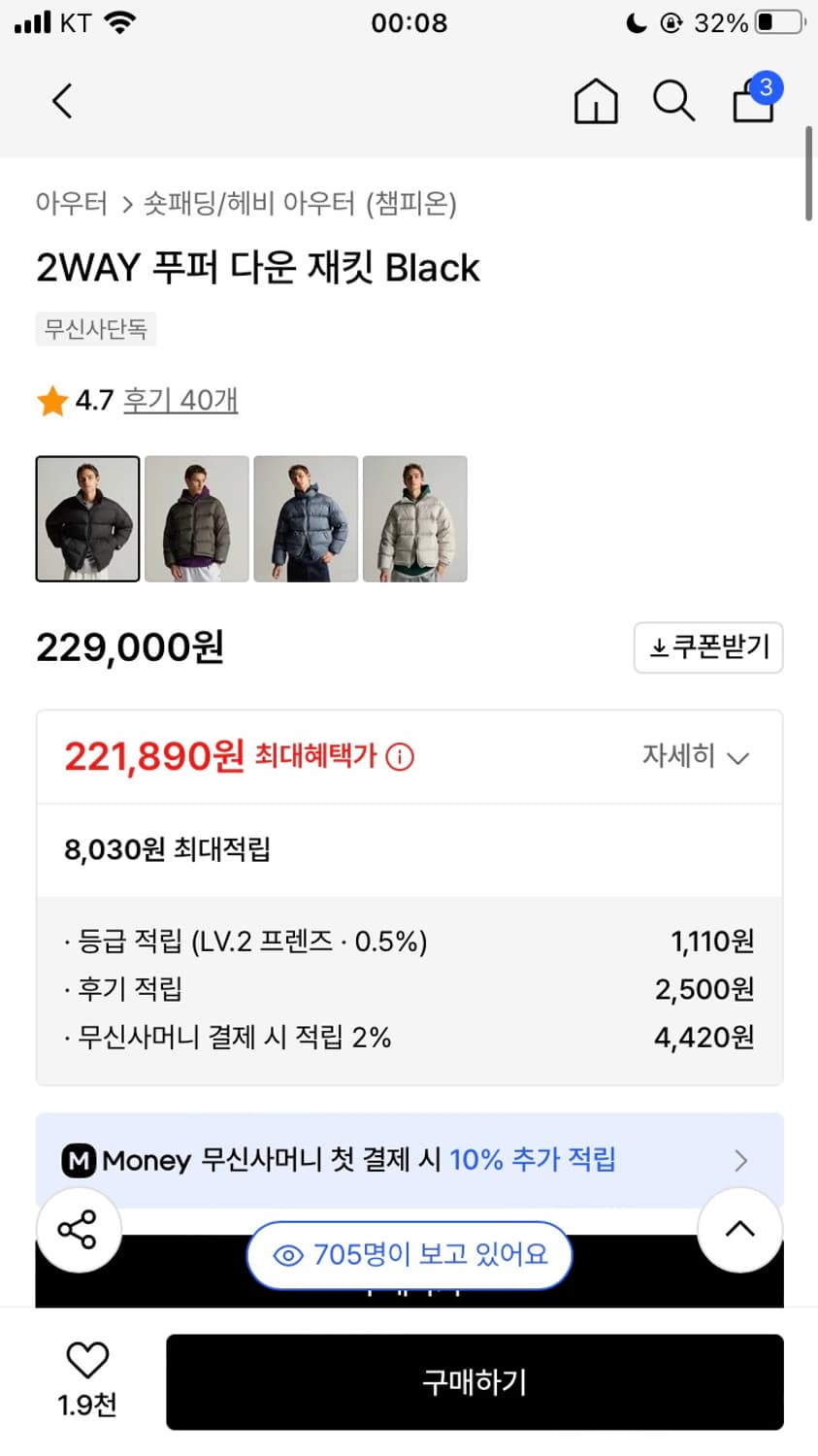
Task: Tap the share icon button
Action: coord(78,1230)
